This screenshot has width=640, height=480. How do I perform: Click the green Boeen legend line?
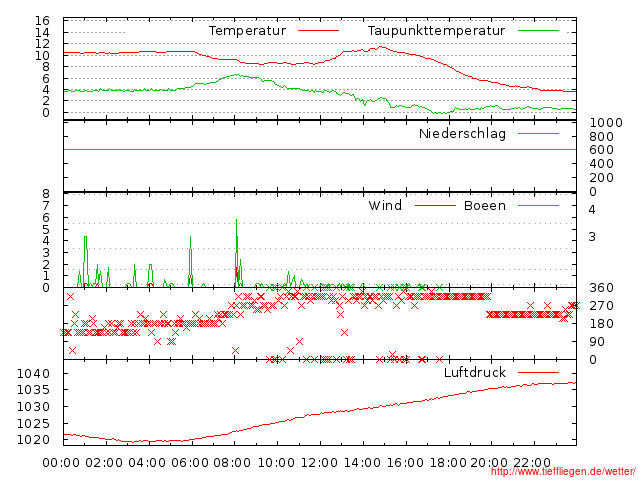(538, 205)
